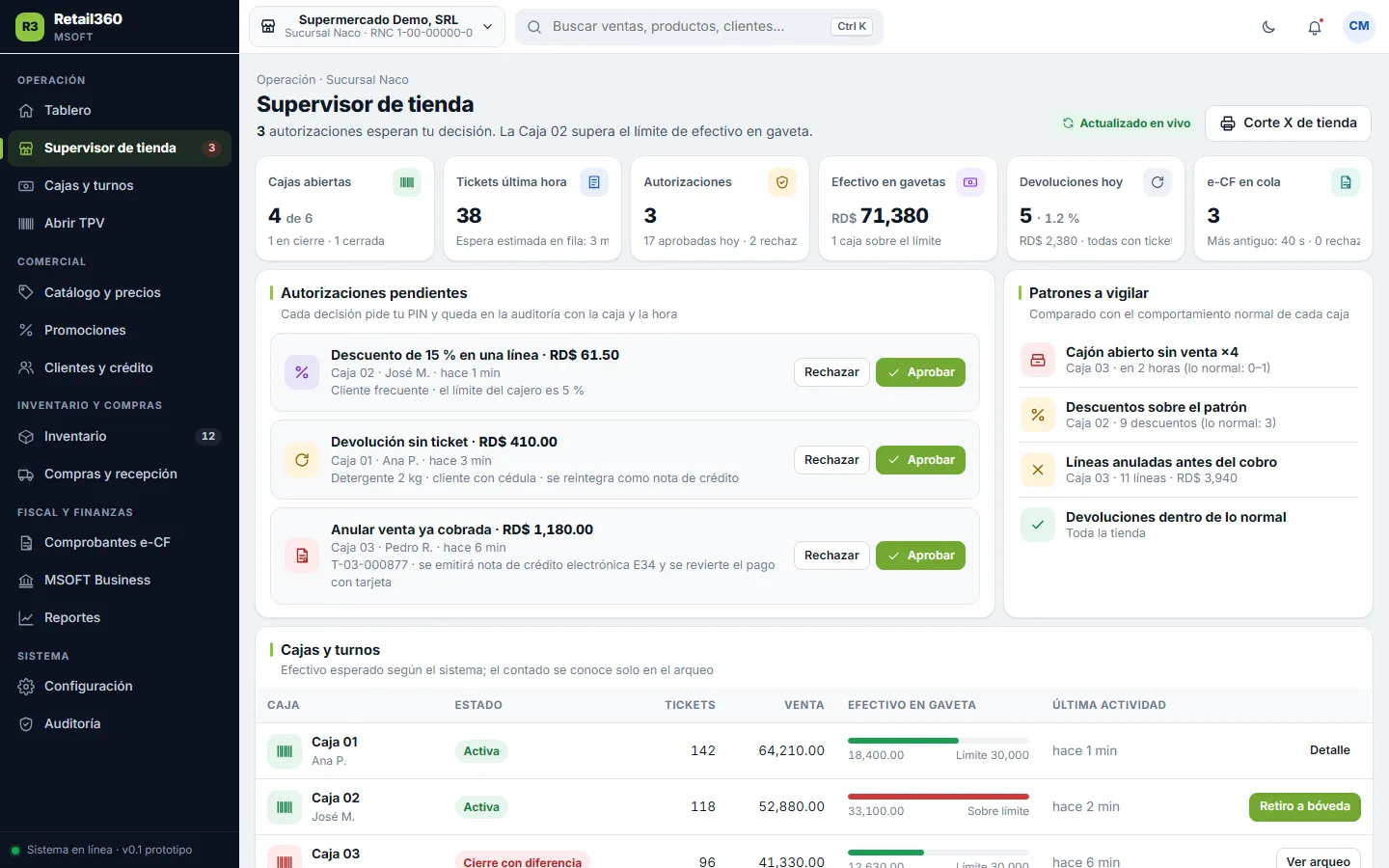This screenshot has height=868, width=1389.
Task: Click the receipt icon on Tickets última hora card
Action: [x=594, y=182]
